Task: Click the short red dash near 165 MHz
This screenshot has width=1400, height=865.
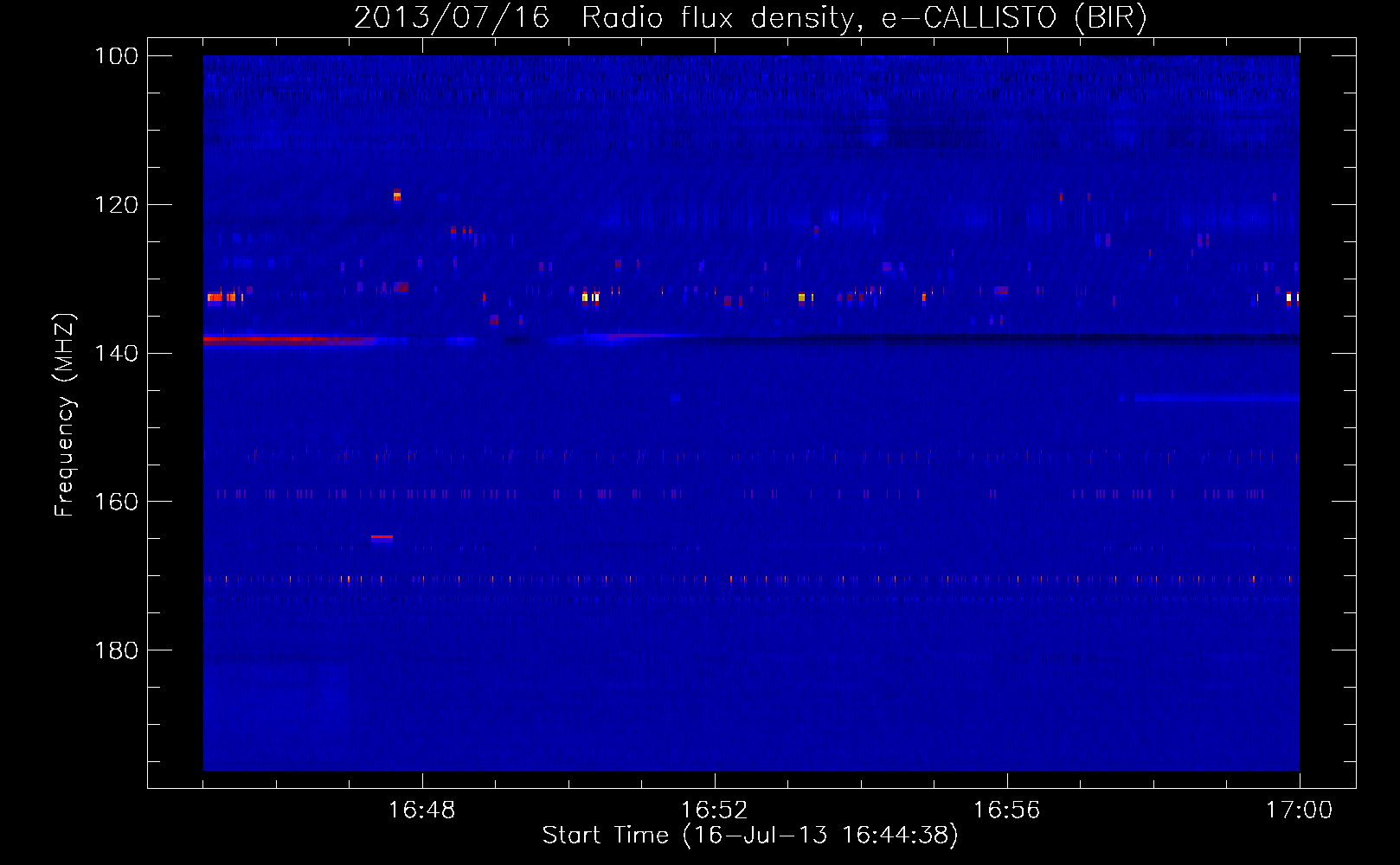Action: pos(382,537)
